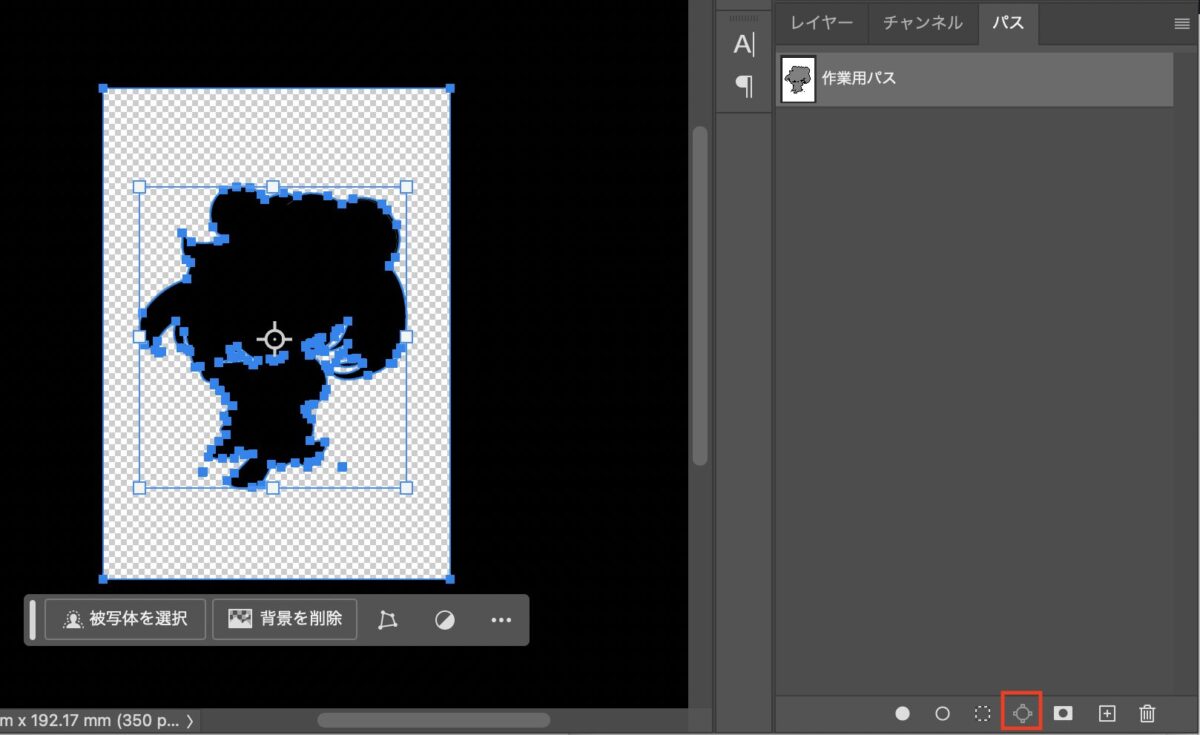
Task: Add a mask icon in Paths panel
Action: coord(1064,713)
